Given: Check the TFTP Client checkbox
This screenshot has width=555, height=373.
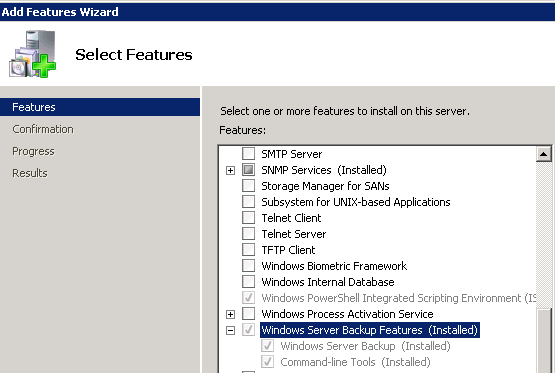Looking at the screenshot, I should click(x=248, y=249).
